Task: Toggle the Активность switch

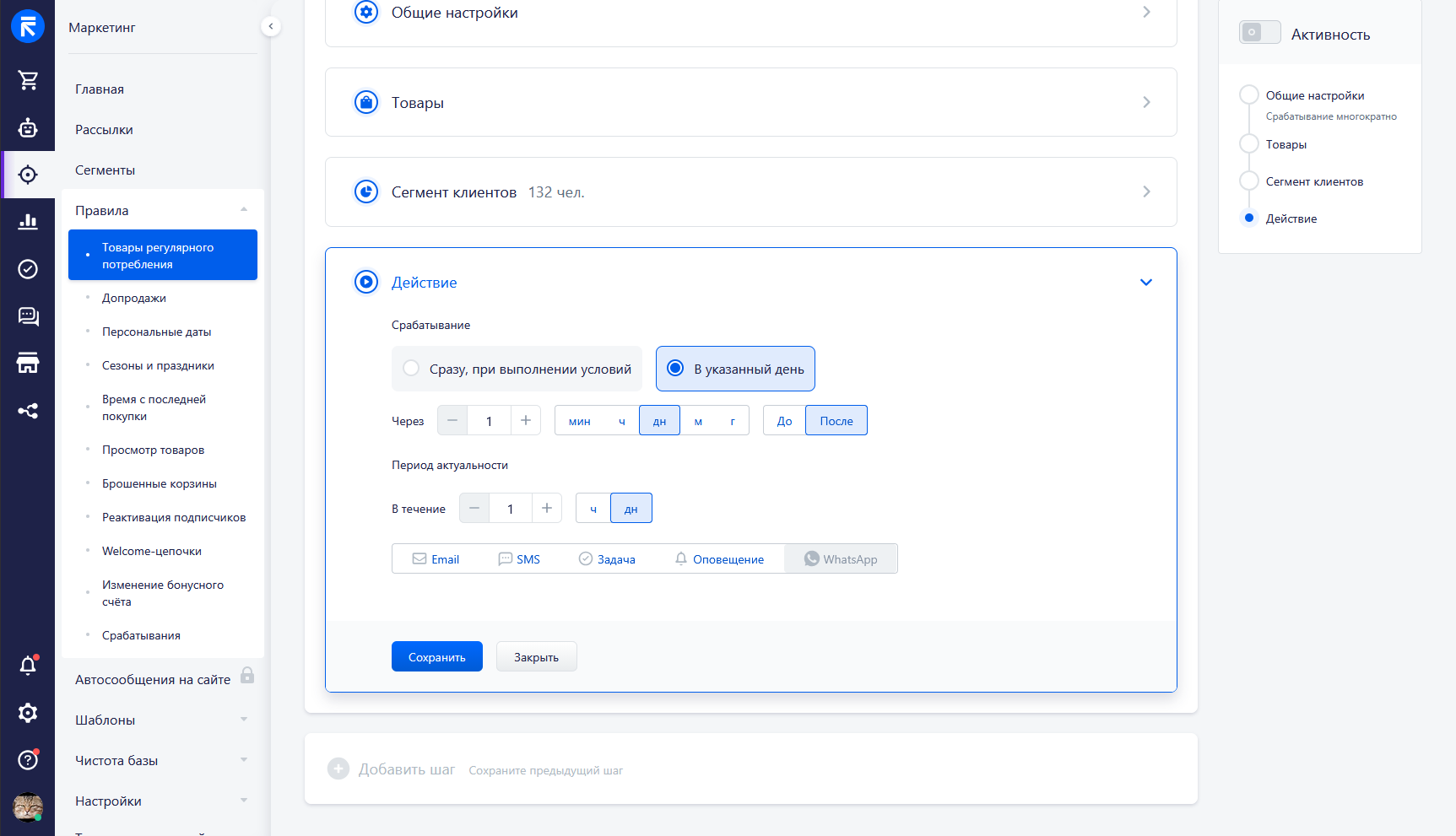Action: [1259, 33]
